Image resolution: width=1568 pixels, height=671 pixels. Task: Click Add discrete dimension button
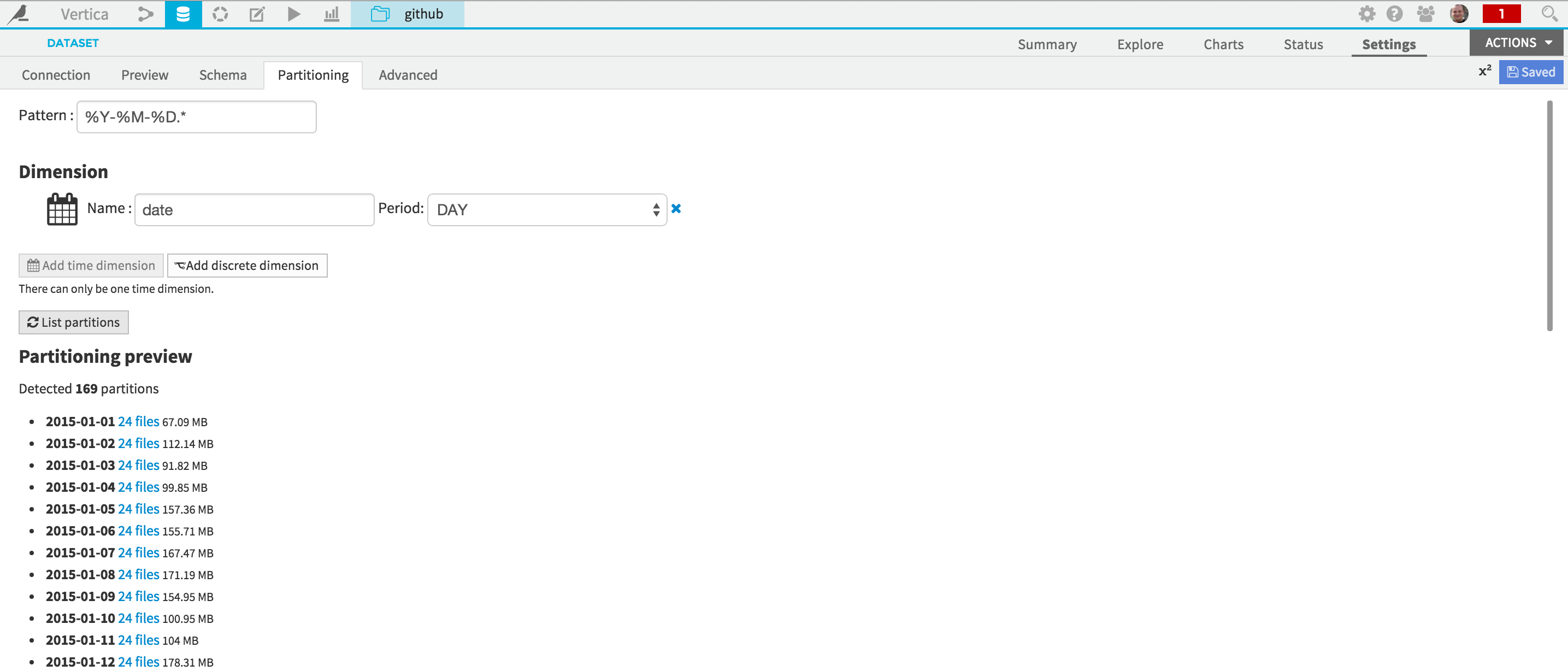coord(247,266)
